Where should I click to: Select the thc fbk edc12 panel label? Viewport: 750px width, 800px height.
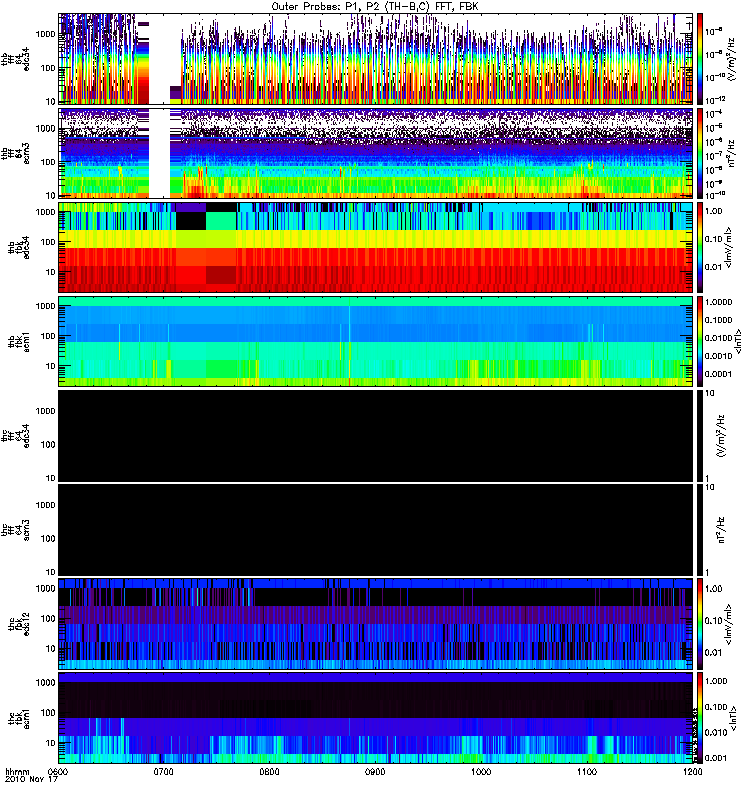[19, 623]
